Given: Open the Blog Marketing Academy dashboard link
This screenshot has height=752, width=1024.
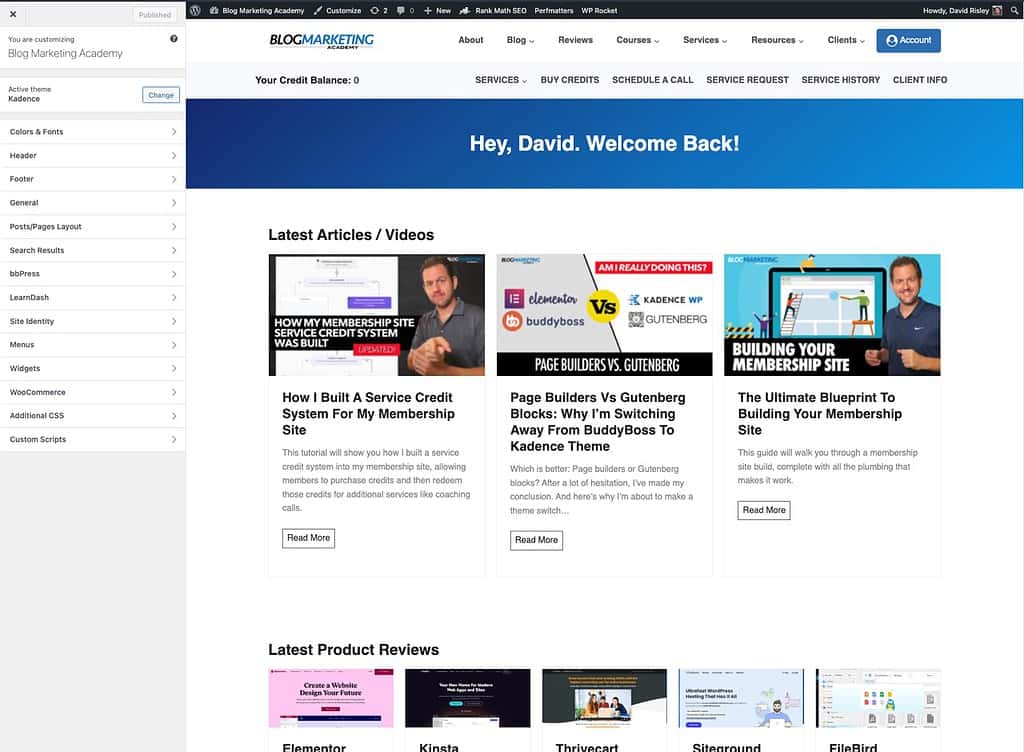Looking at the screenshot, I should tap(257, 10).
